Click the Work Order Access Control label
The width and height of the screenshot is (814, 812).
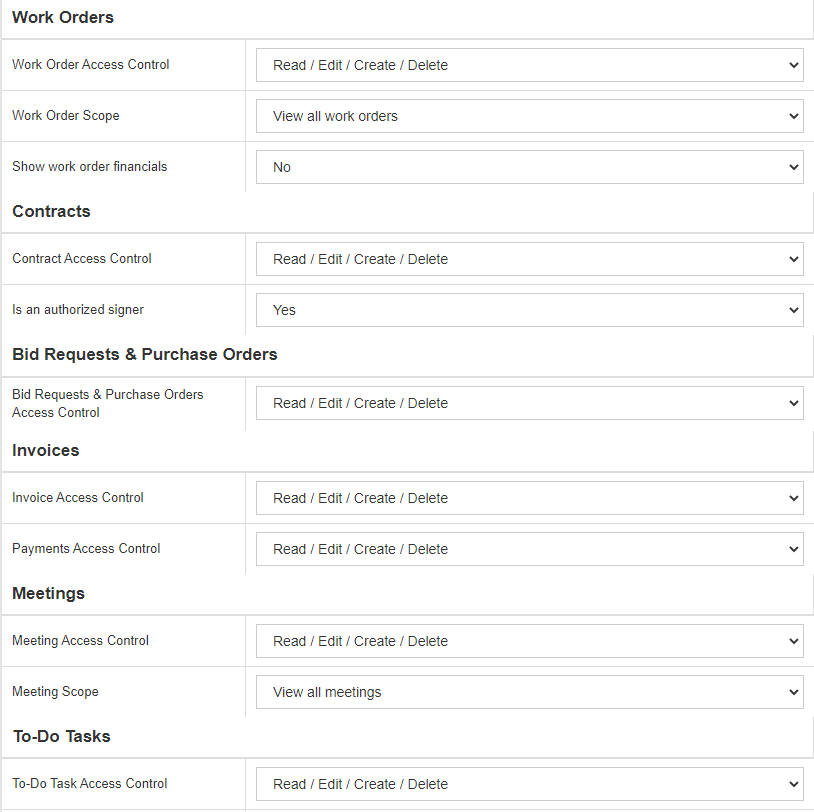pyautogui.click(x=90, y=64)
